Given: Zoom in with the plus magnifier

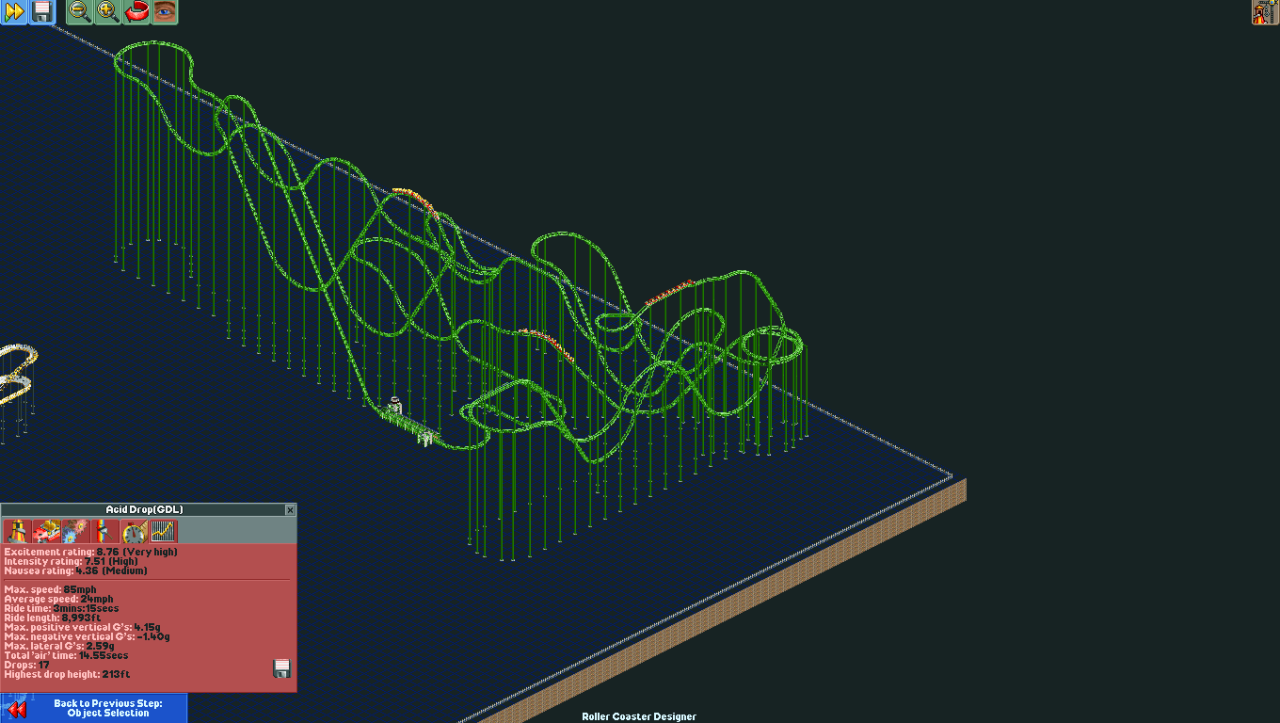Looking at the screenshot, I should click(107, 12).
